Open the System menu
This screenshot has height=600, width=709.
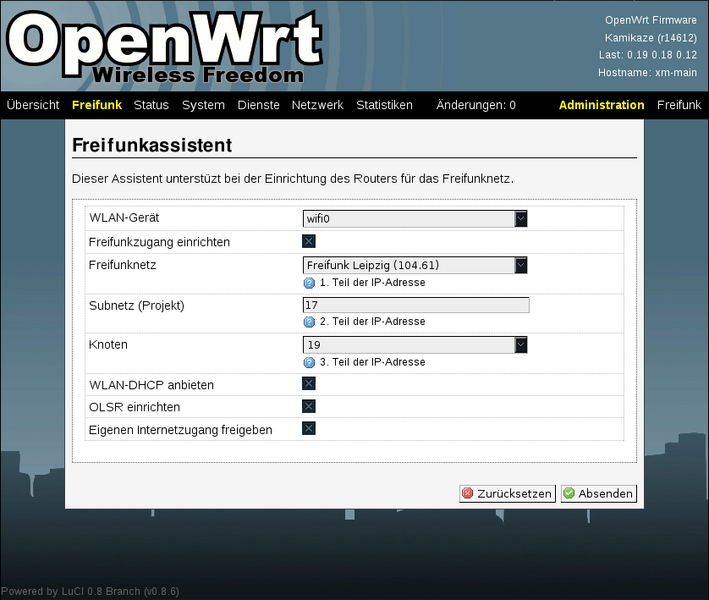coord(203,105)
